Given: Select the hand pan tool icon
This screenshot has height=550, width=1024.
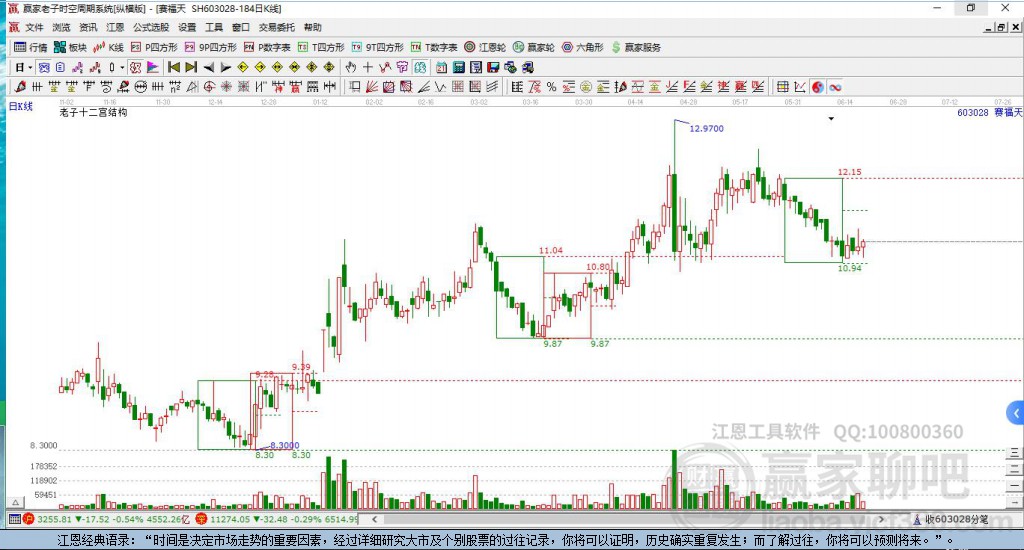Looking at the screenshot, I should (351, 67).
